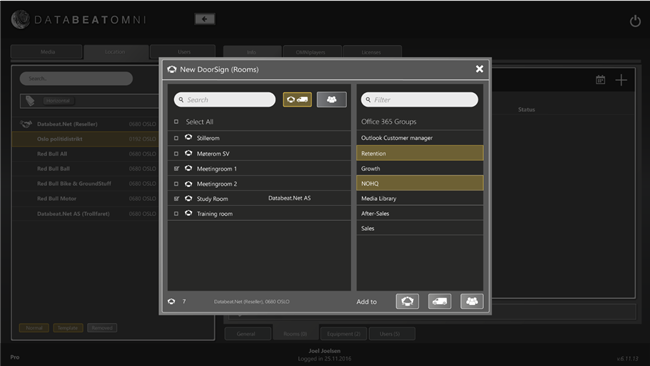The image size is (650, 366).
Task: Click the room icon next to Training room
Action: (188, 213)
